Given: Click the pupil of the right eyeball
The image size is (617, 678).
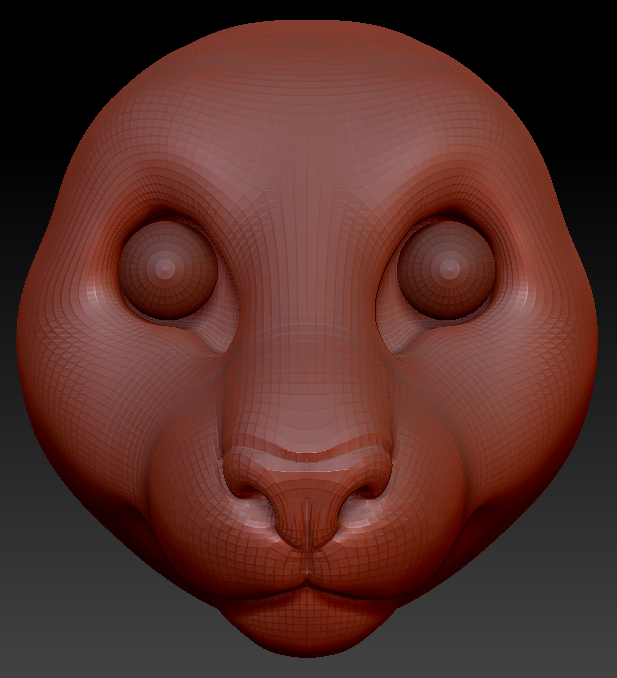Looking at the screenshot, I should 450,269.
